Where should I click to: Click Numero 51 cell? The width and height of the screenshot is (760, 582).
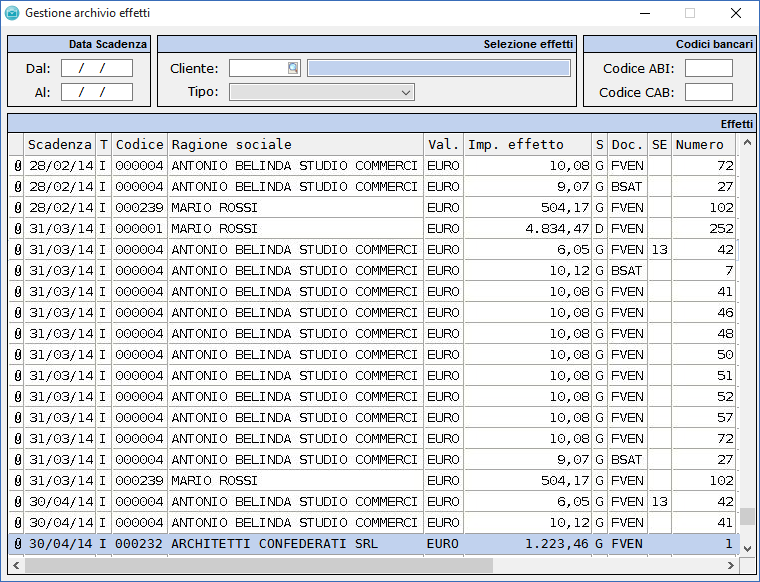704,376
